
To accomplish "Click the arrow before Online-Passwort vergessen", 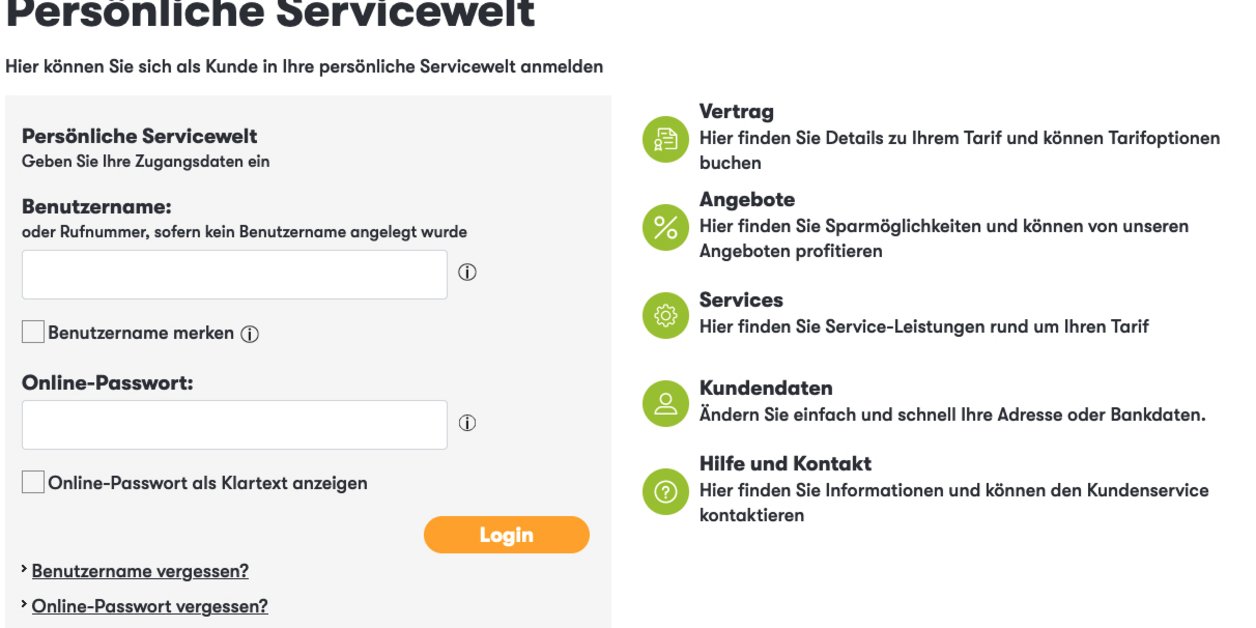I will (x=24, y=605).
